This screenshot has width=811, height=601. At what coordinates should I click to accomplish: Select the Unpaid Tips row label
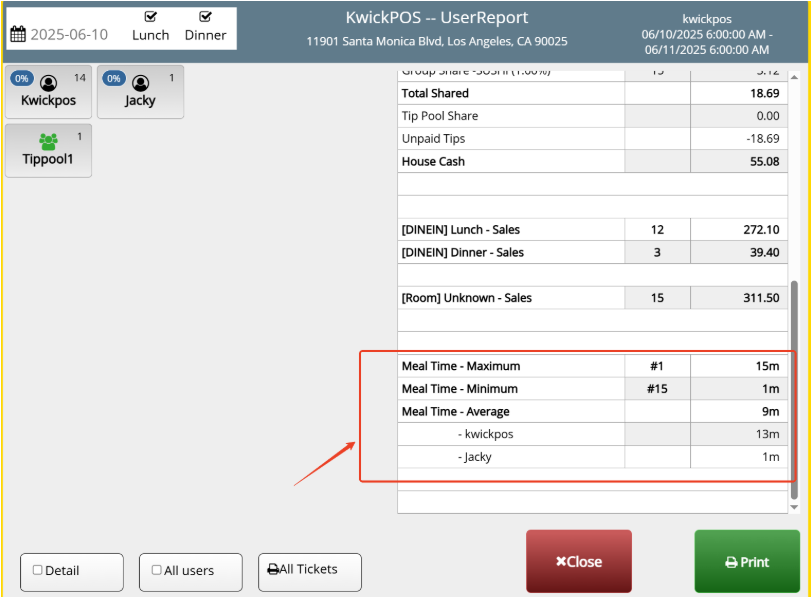433,139
